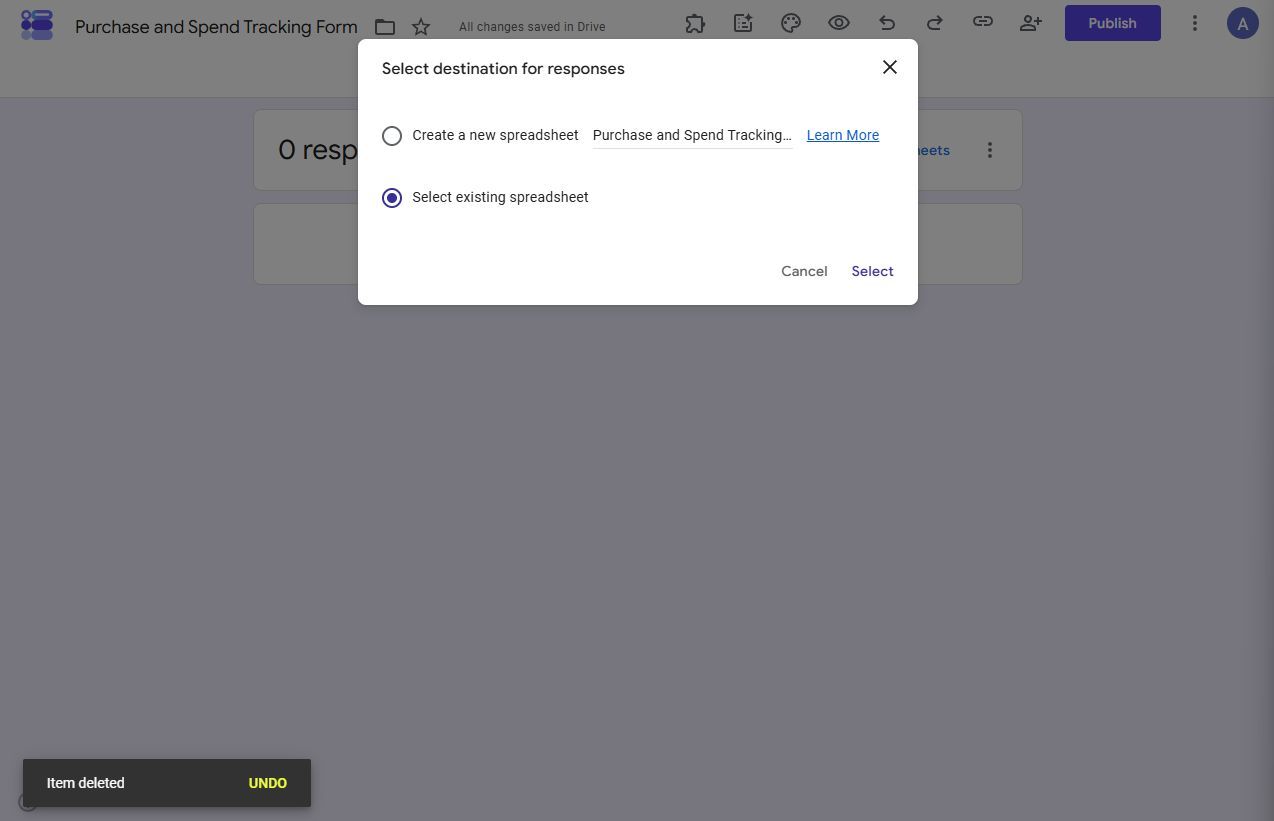The height and width of the screenshot is (821, 1274).
Task: Select the Create a new spreadsheet radio
Action: click(x=392, y=135)
